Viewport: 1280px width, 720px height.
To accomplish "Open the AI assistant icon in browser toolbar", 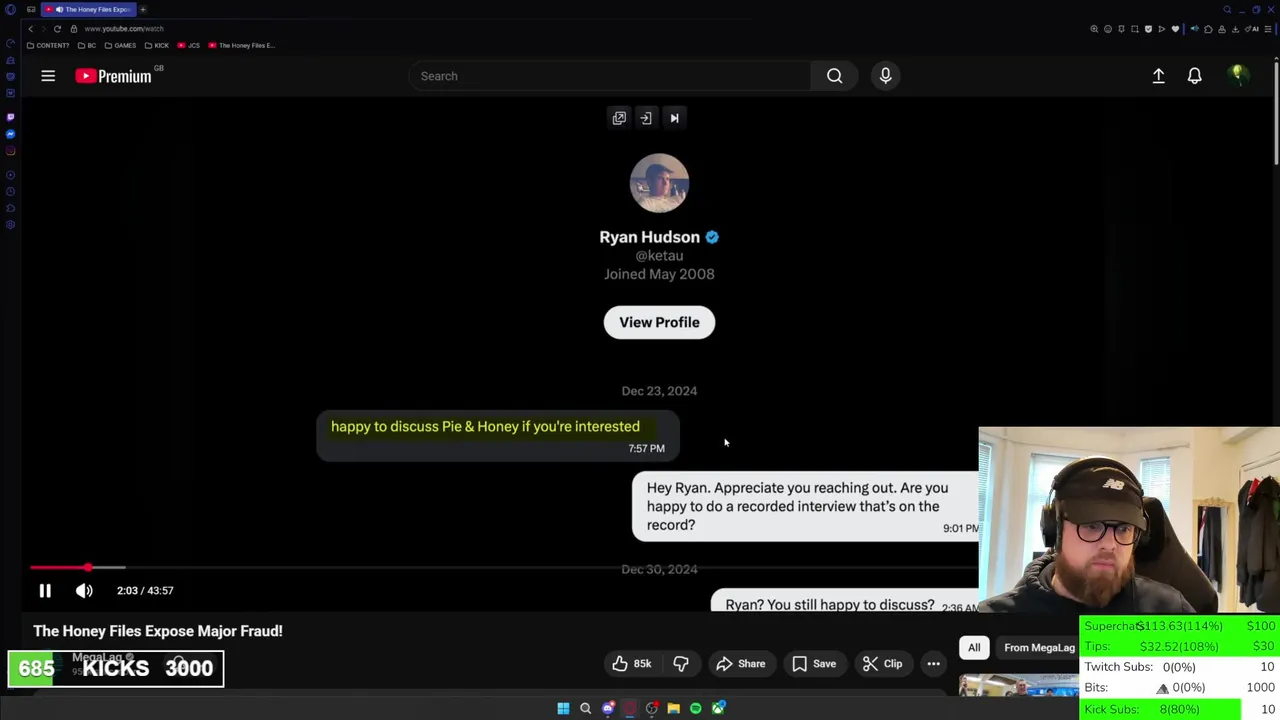I will coord(1252,29).
